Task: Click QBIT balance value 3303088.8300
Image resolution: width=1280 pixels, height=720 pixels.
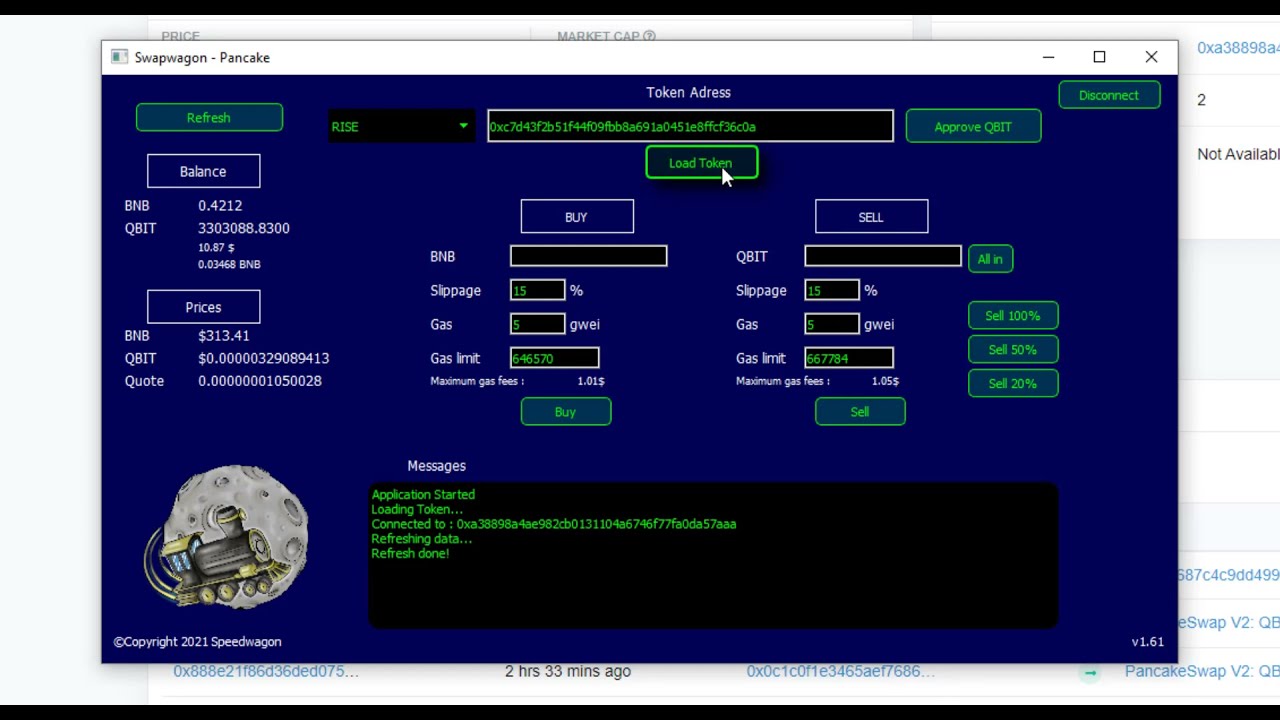Action: [x=244, y=228]
